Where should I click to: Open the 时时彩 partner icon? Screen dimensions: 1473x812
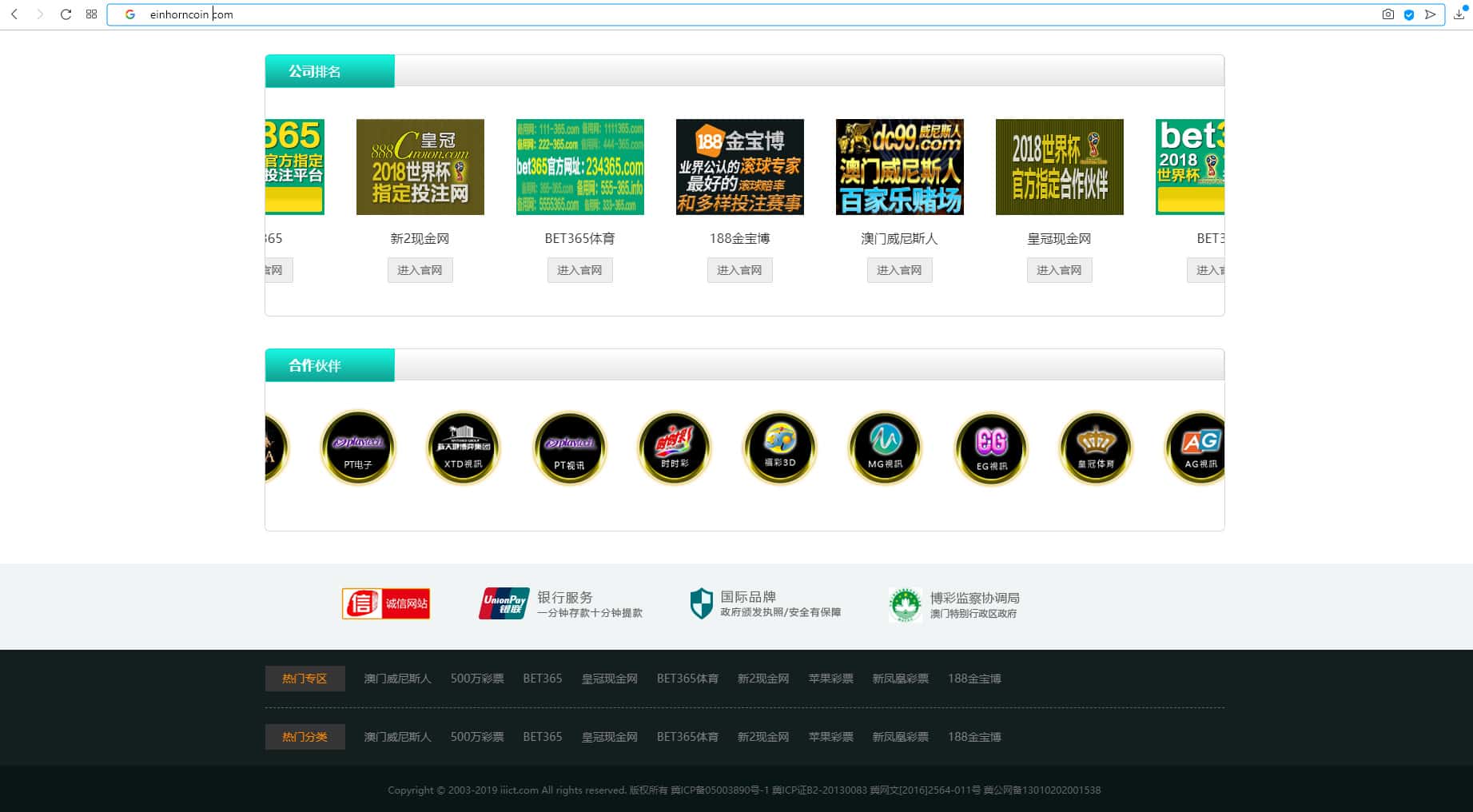click(675, 448)
